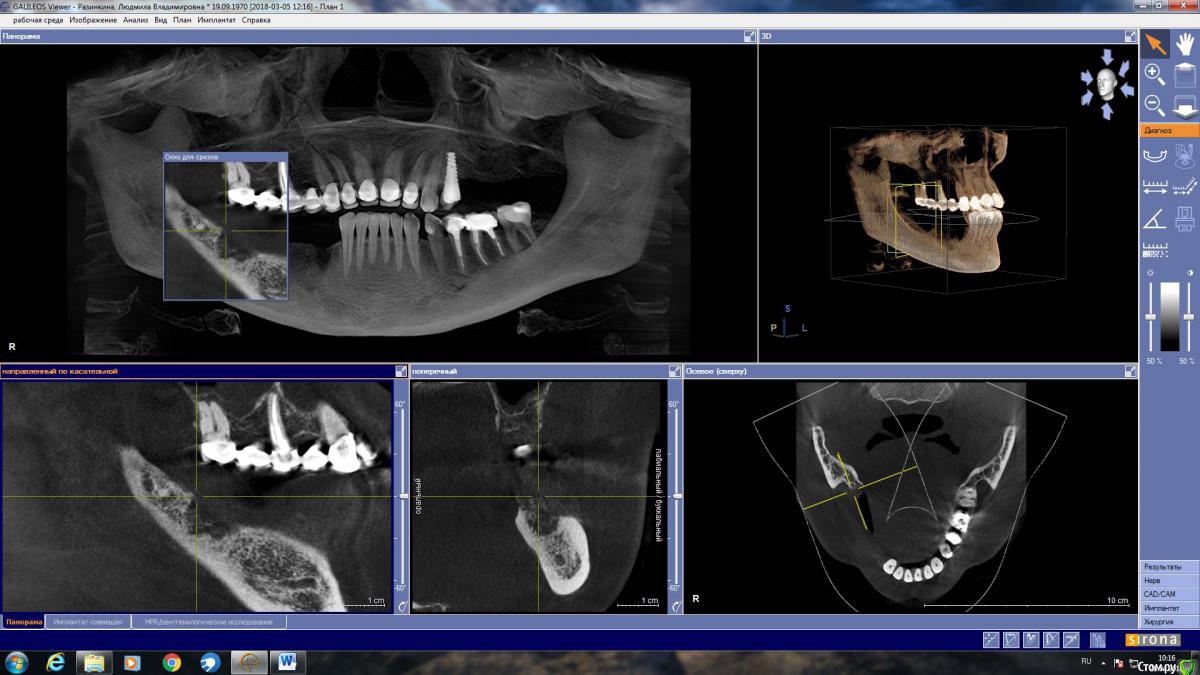This screenshot has width=1200, height=675.
Task: Click the zoom in magnifier icon
Action: pyautogui.click(x=1154, y=74)
